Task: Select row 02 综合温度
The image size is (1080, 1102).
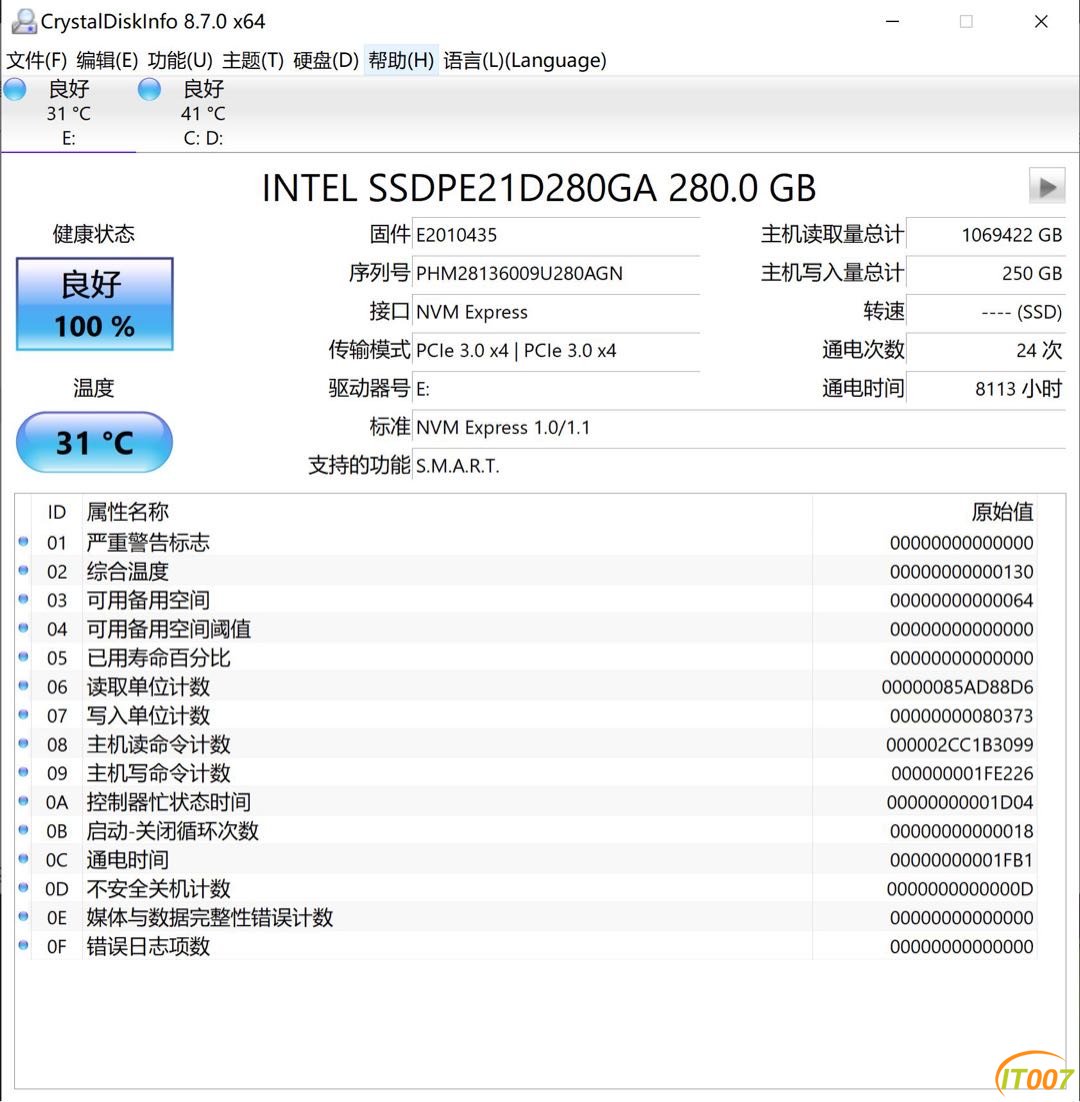Action: pyautogui.click(x=526, y=571)
